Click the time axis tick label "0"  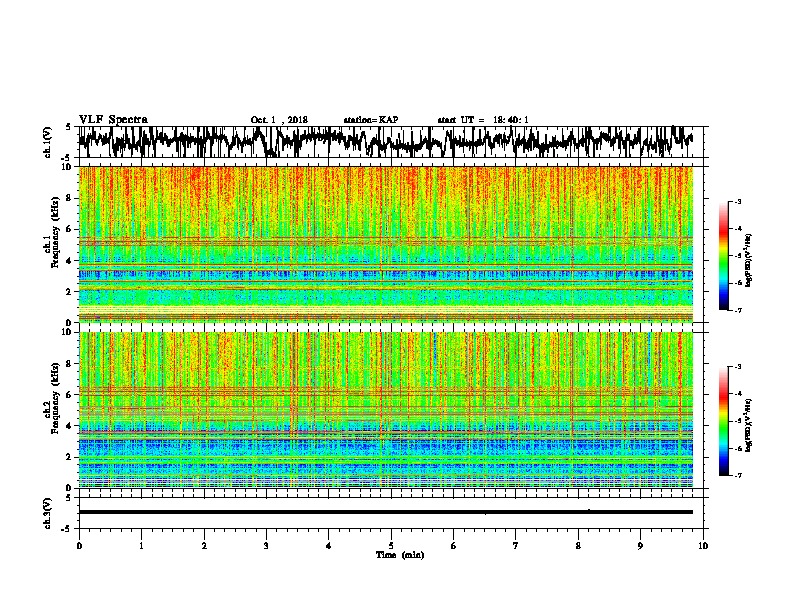[x=79, y=546]
